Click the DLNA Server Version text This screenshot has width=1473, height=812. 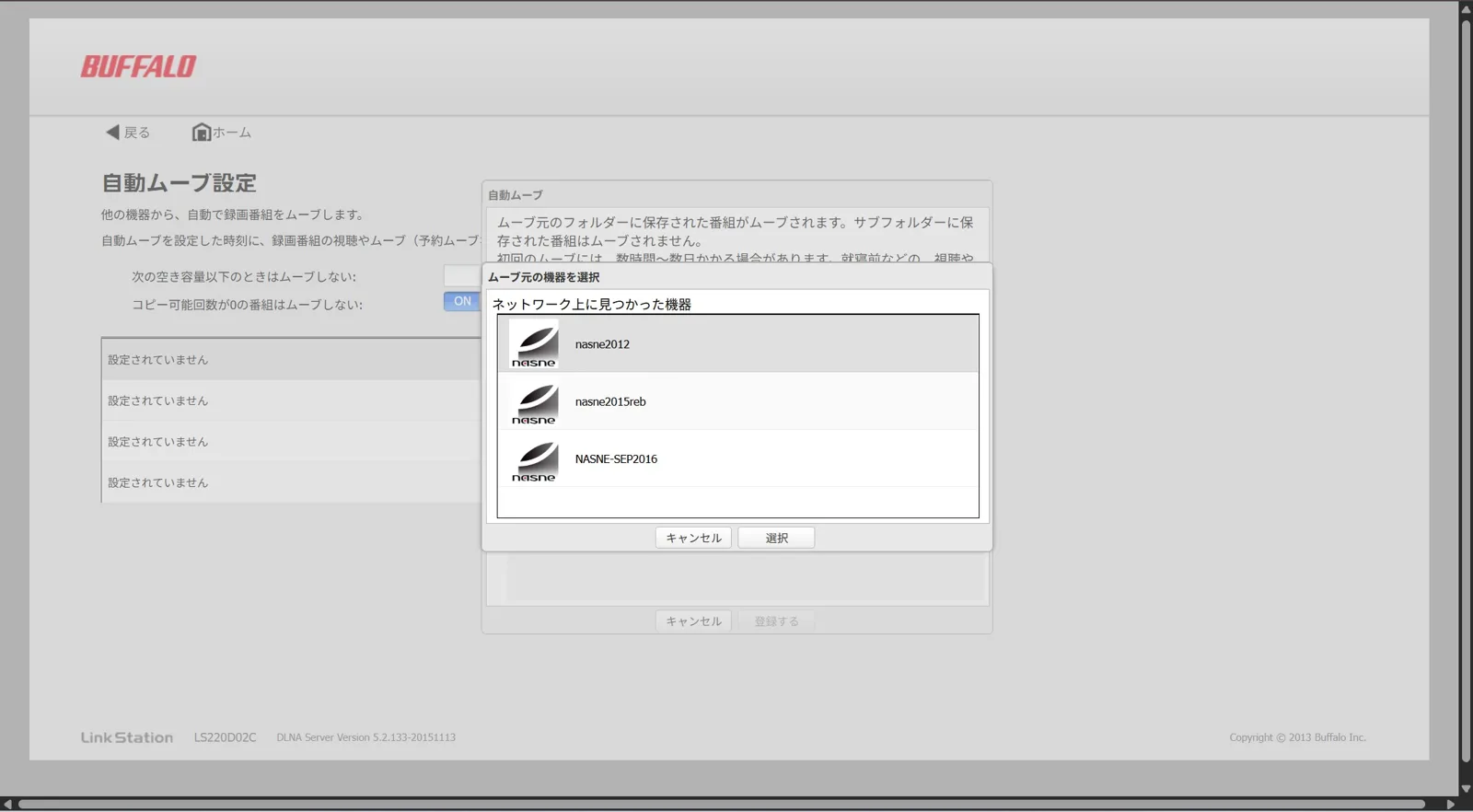click(x=365, y=737)
